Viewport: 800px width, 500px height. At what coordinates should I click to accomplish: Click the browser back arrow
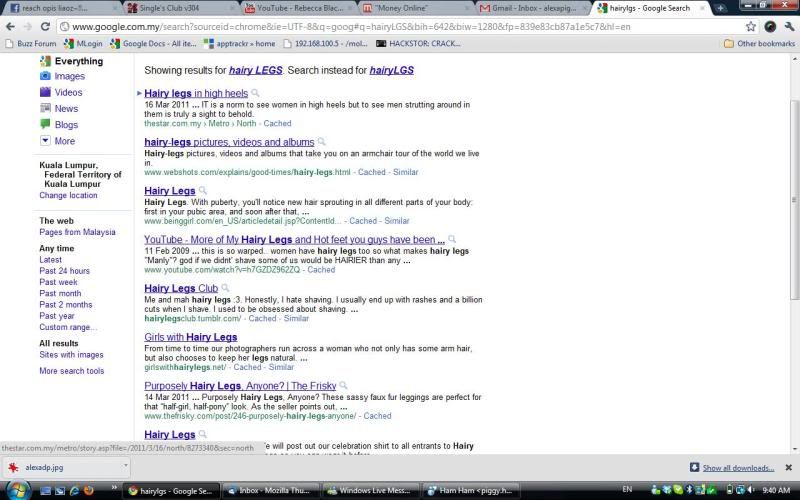(9, 26)
